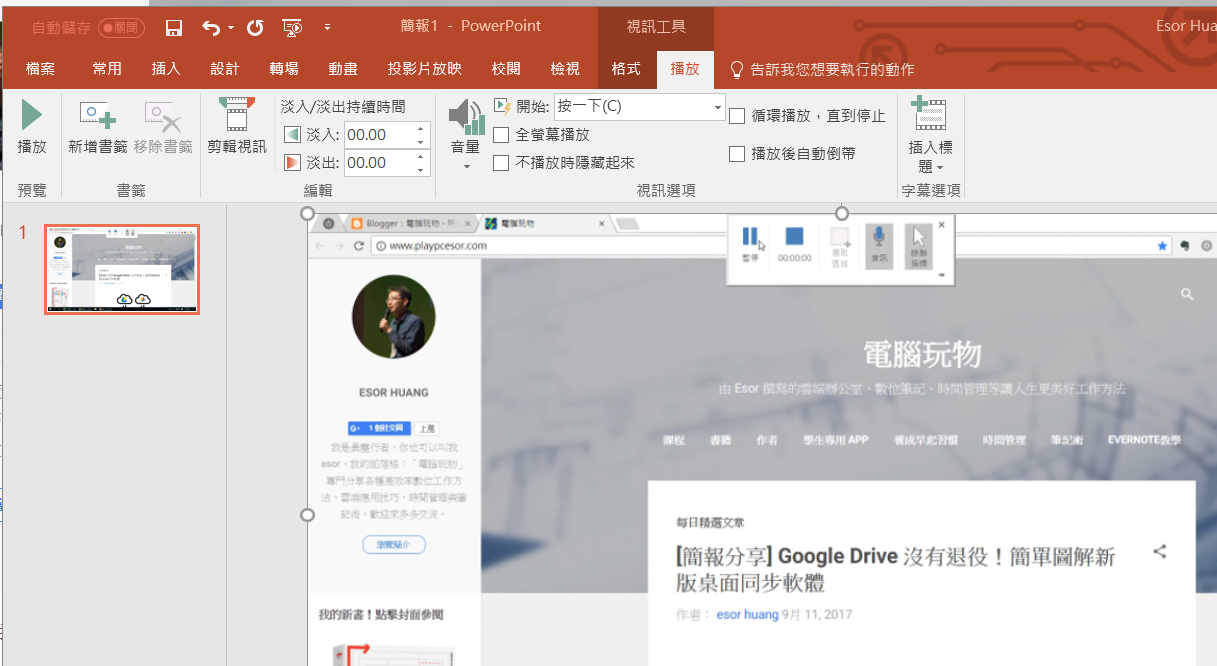The height and width of the screenshot is (666, 1217).
Task: Enable 全螢幕播放 checkbox
Action: pos(502,134)
